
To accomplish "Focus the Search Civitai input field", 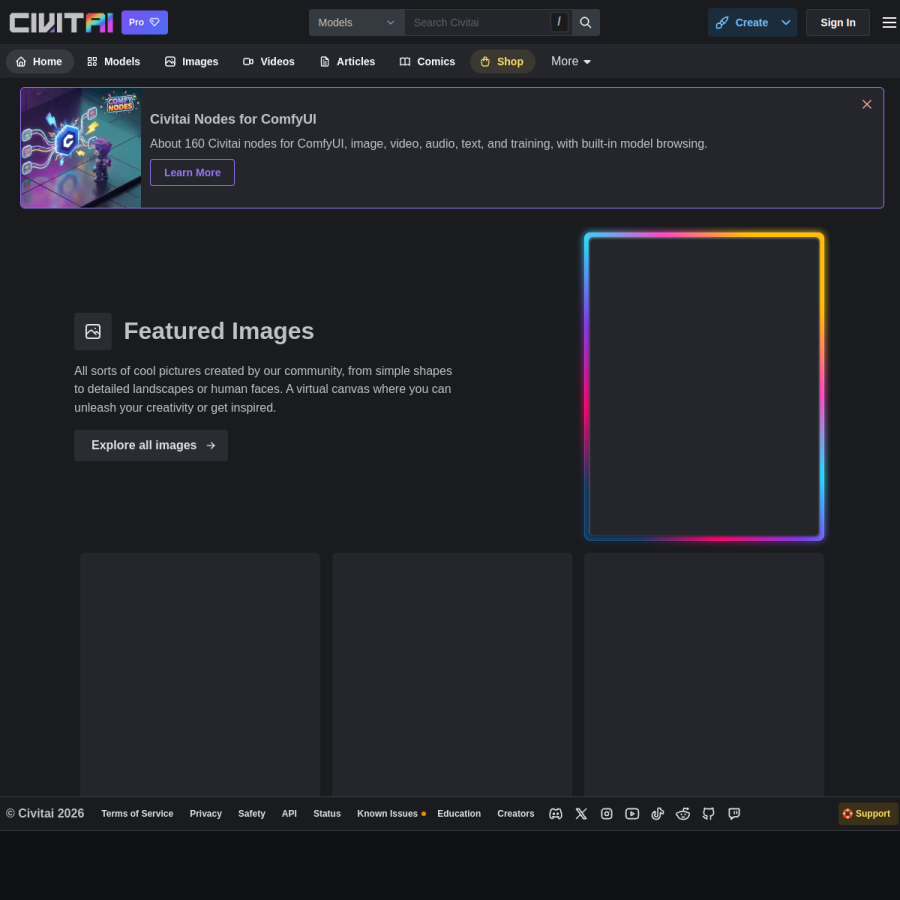I will click(479, 22).
